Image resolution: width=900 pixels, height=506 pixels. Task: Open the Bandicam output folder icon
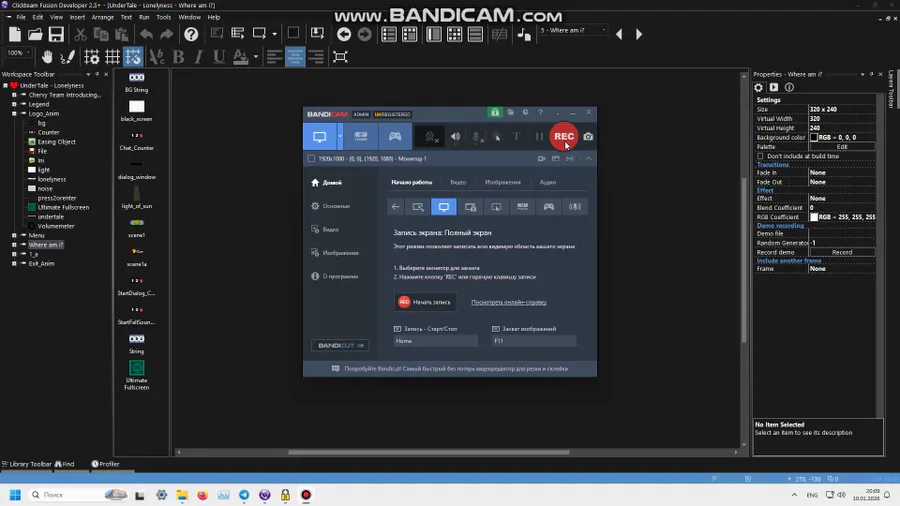510,112
